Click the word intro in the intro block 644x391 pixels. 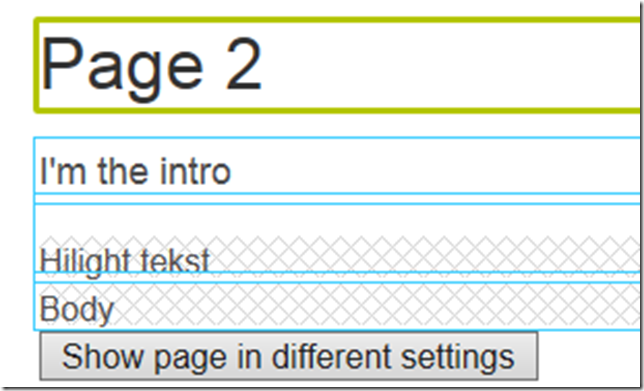pos(196,171)
